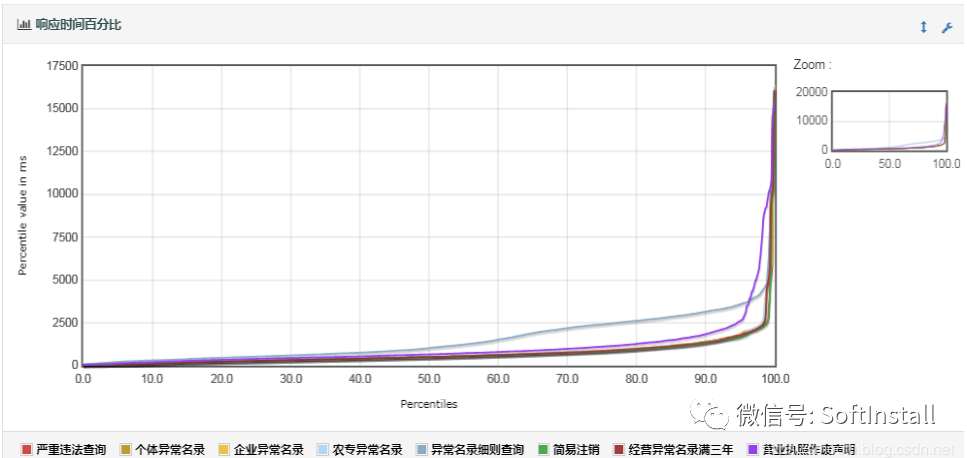The width and height of the screenshot is (967, 458).
Task: Toggle the 异常名录细则查询 series legend label
Action: point(477,449)
